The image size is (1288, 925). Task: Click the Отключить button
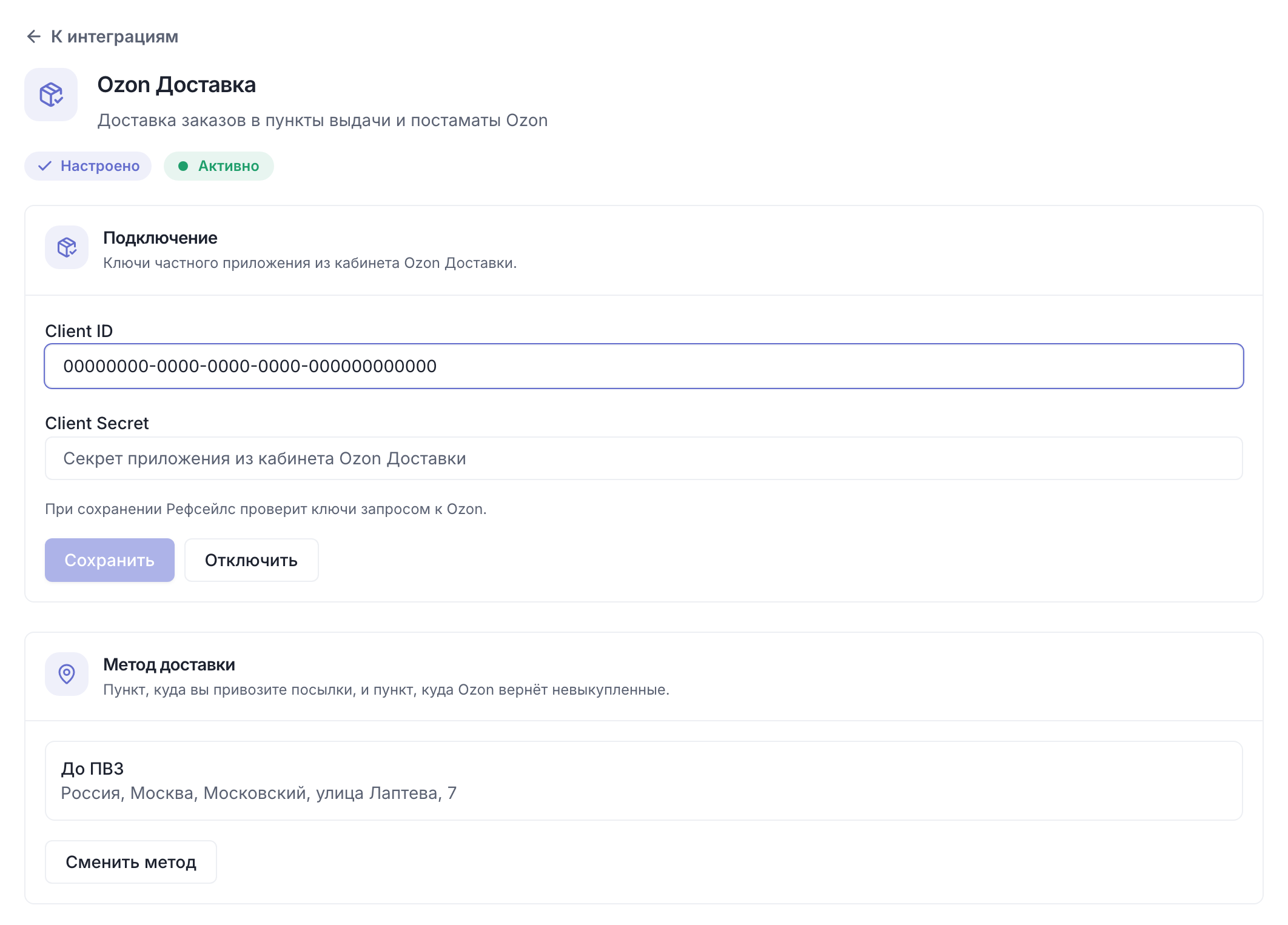[252, 560]
